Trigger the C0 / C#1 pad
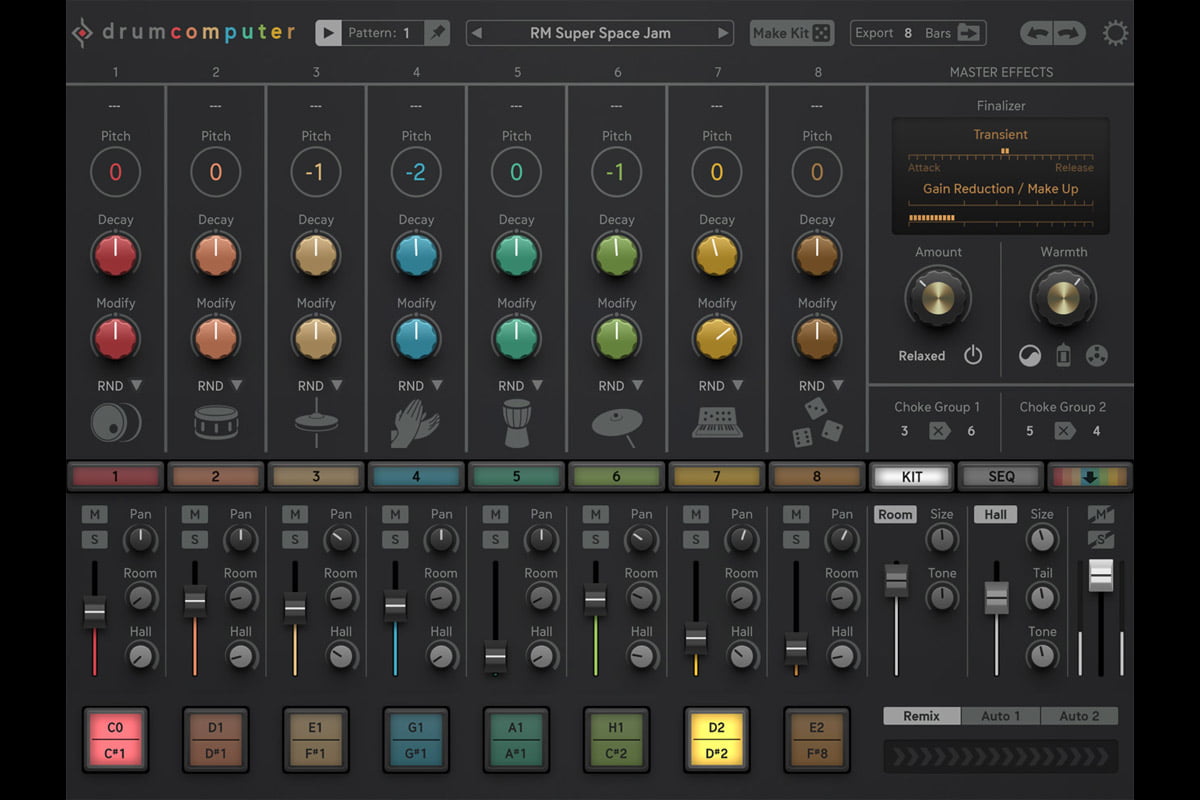 tap(115, 740)
